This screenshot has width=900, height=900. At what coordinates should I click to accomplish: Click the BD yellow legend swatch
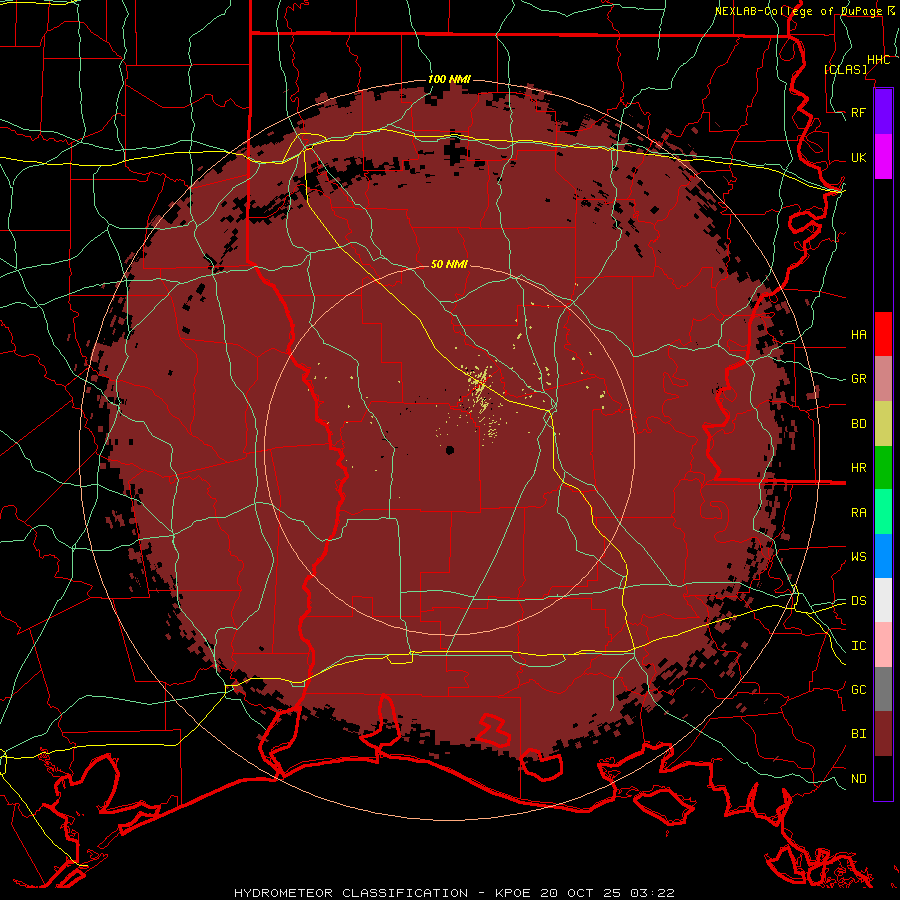point(883,423)
